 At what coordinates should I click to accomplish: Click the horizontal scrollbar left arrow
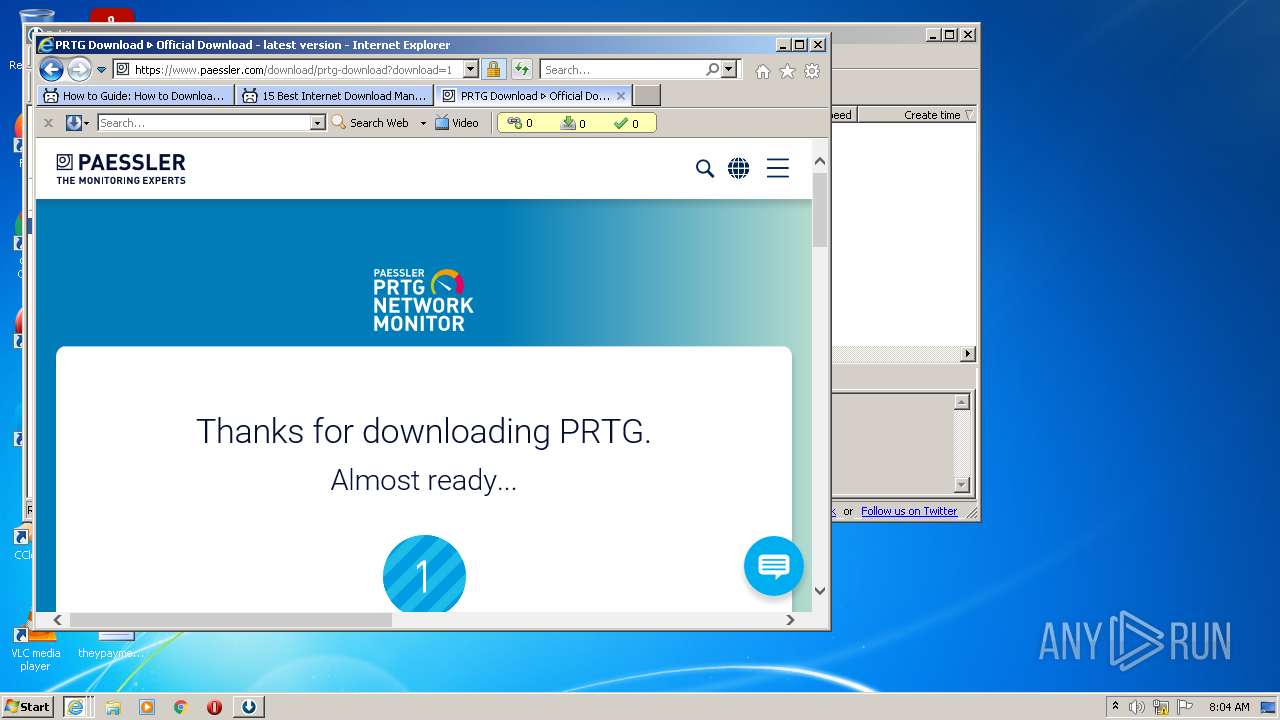click(x=58, y=620)
